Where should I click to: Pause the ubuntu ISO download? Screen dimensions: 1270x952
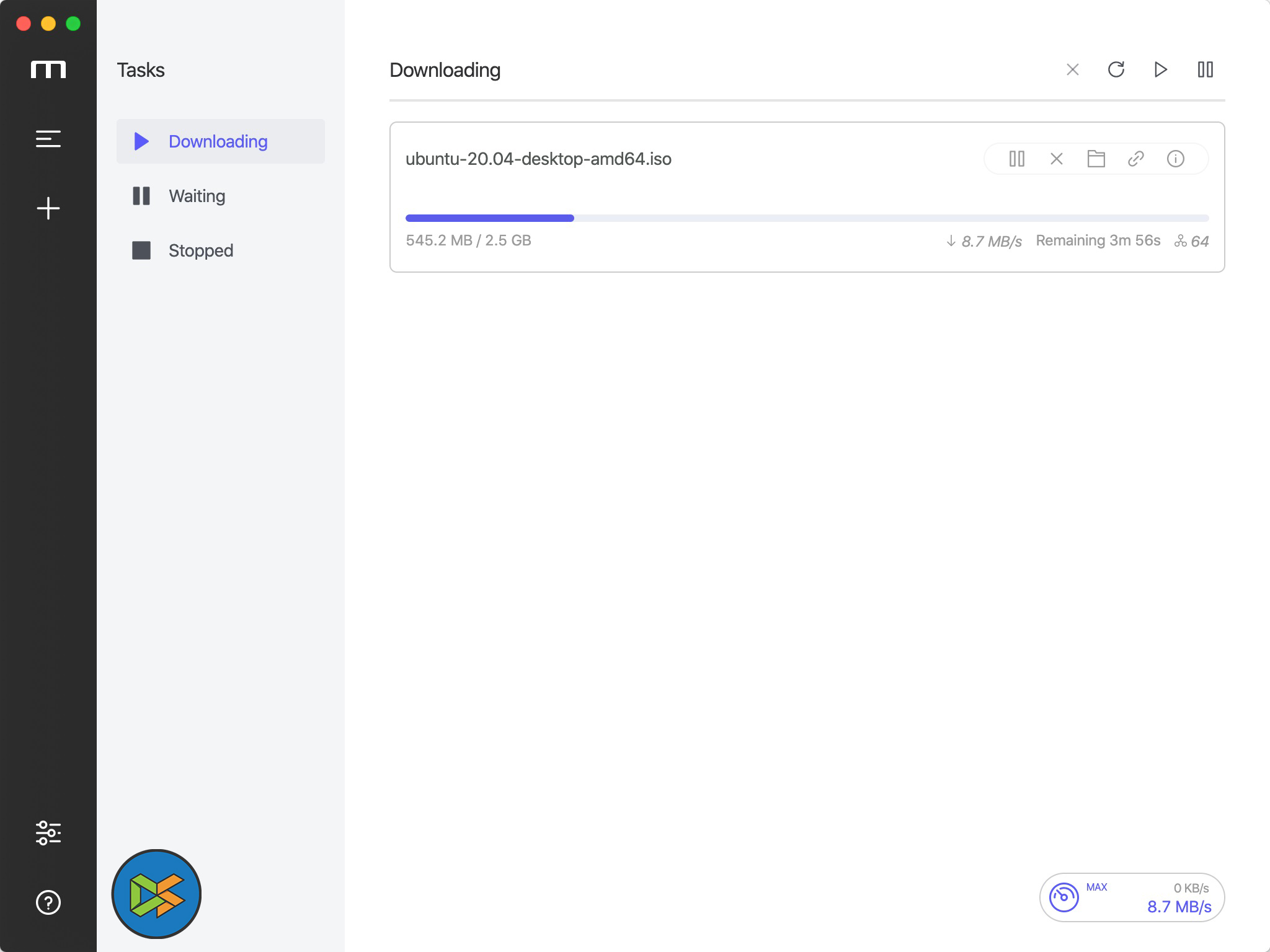point(1017,159)
